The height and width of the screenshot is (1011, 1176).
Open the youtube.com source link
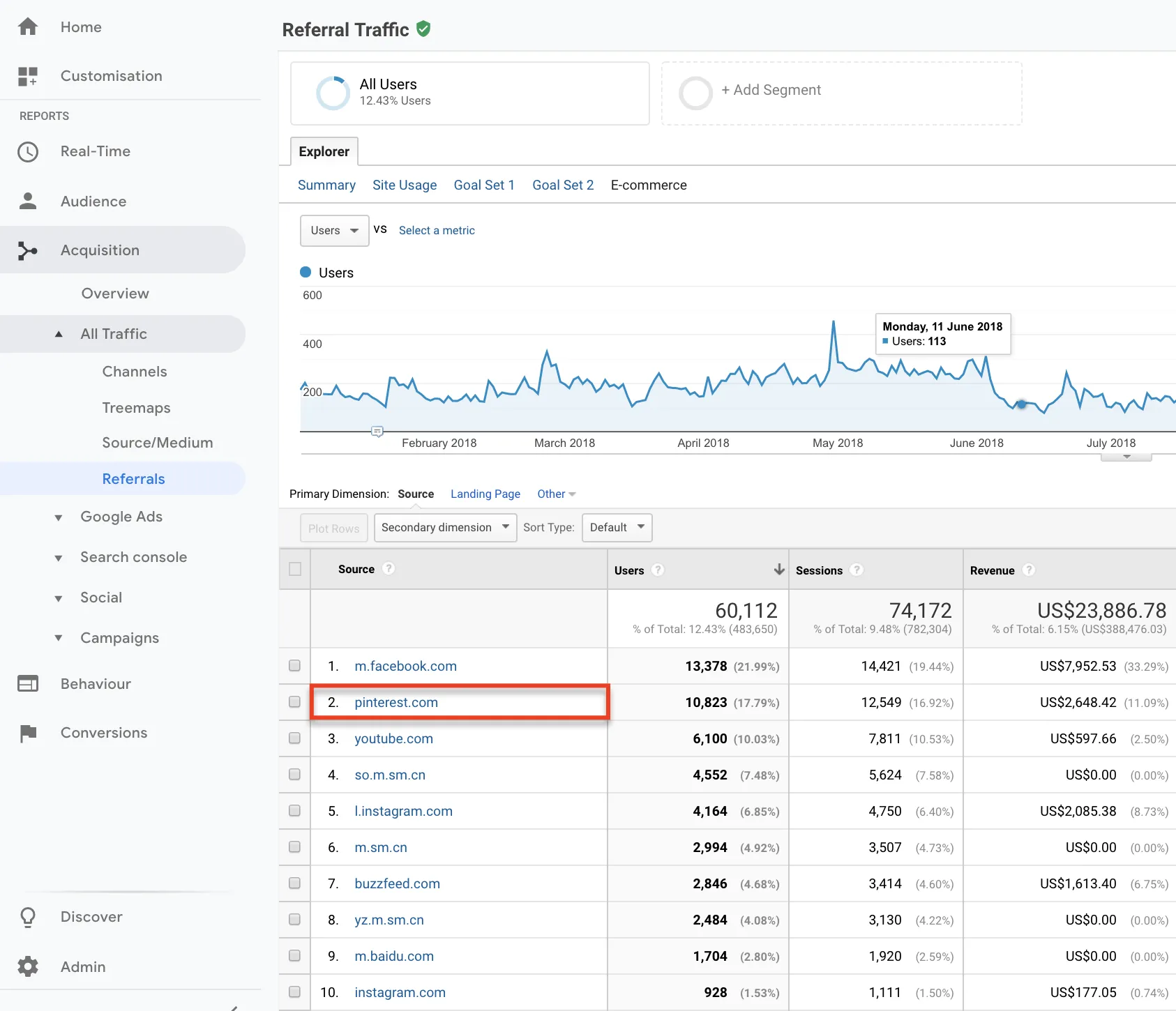pyautogui.click(x=393, y=738)
